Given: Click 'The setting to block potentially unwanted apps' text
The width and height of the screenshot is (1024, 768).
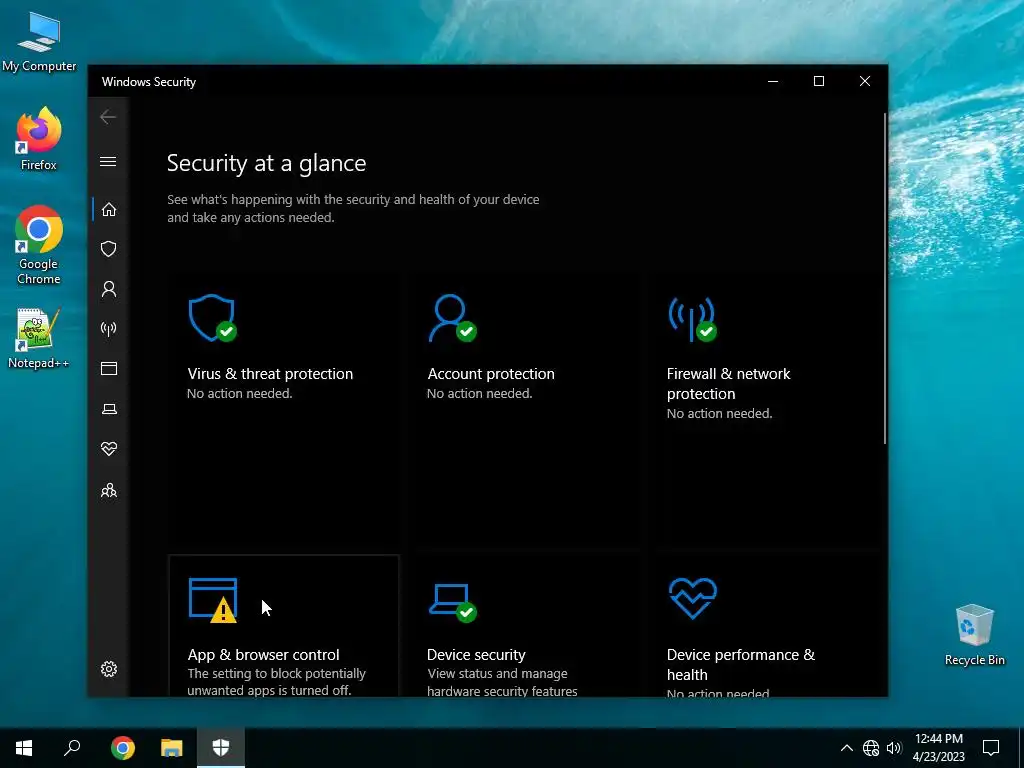Looking at the screenshot, I should pos(276,682).
